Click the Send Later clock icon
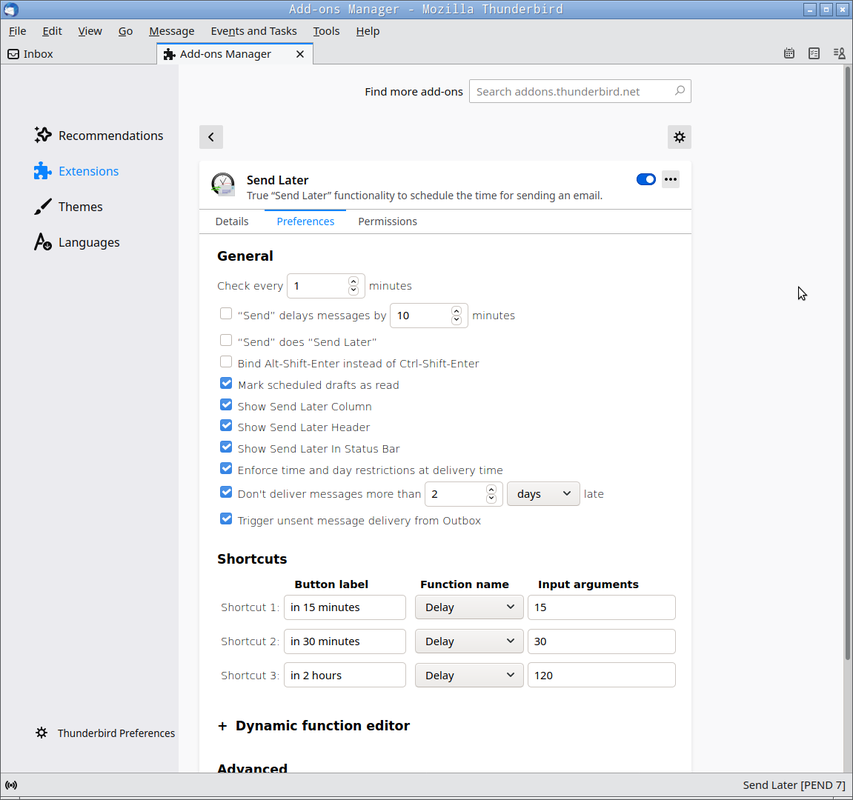 [223, 185]
